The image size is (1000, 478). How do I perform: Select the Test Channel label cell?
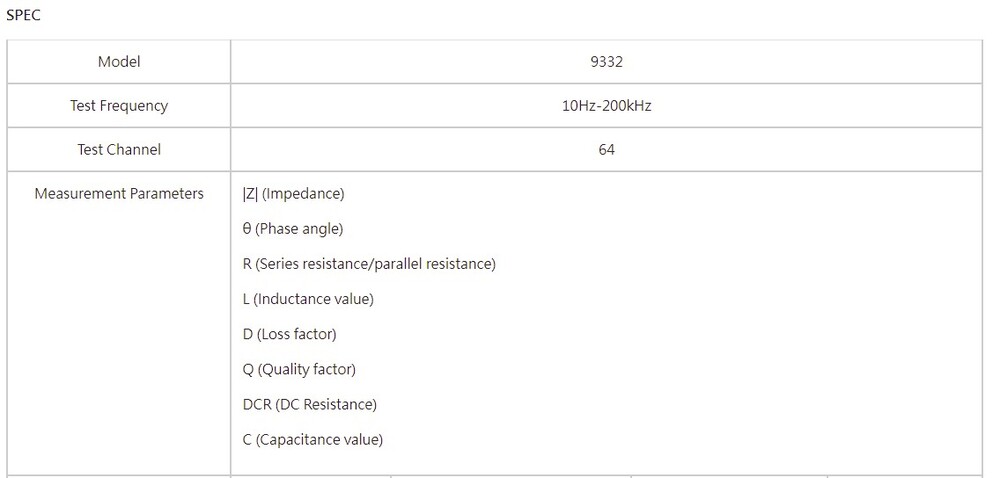tap(119, 150)
